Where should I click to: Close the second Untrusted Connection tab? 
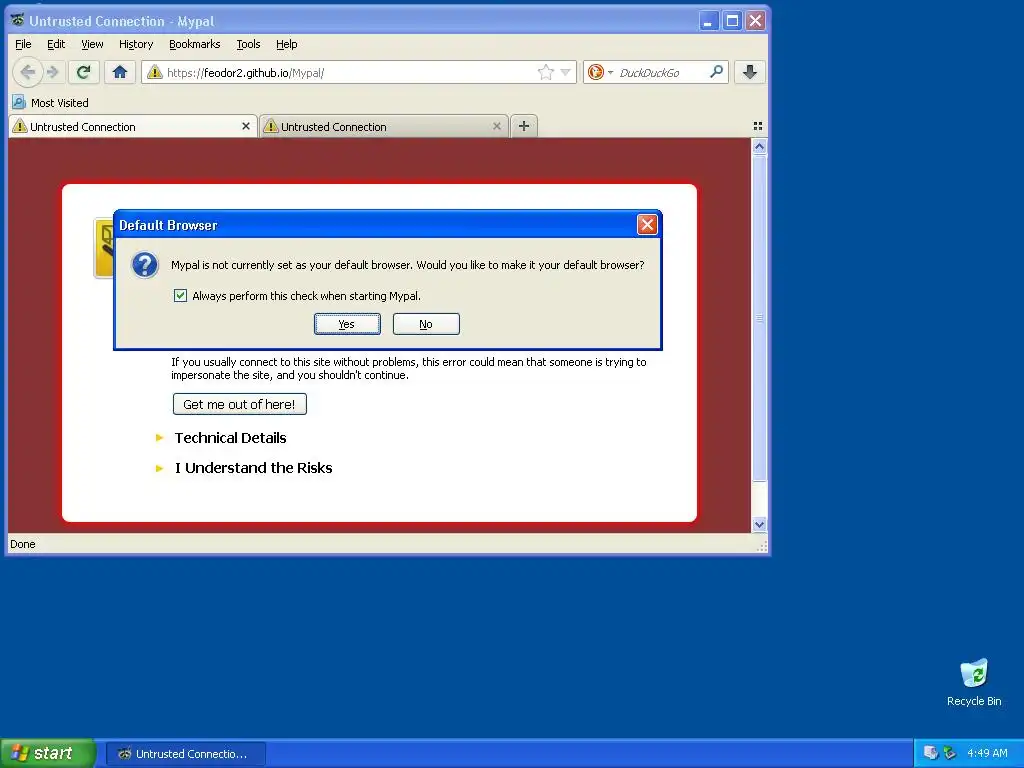(x=497, y=126)
